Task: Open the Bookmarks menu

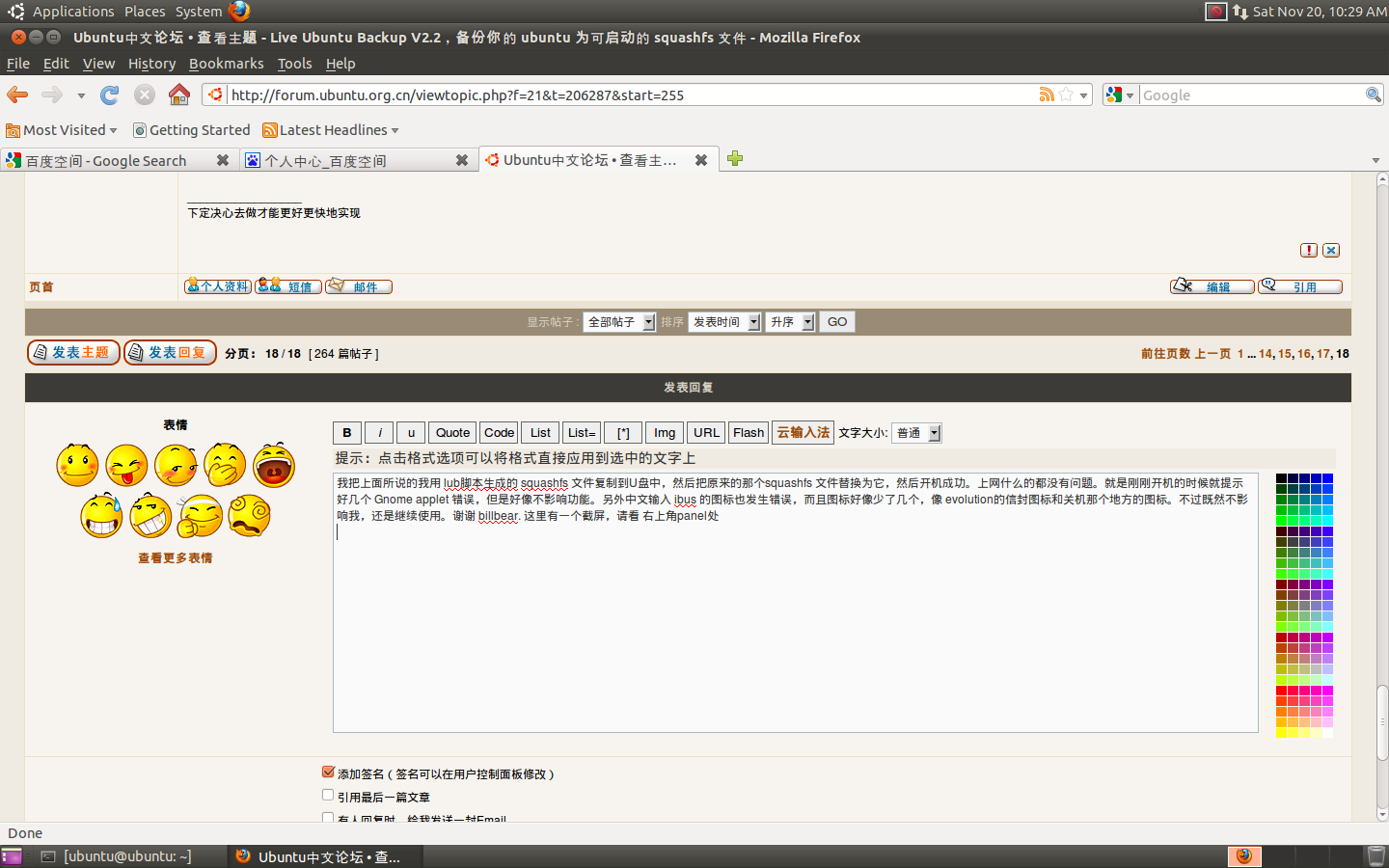Action: pos(226,64)
